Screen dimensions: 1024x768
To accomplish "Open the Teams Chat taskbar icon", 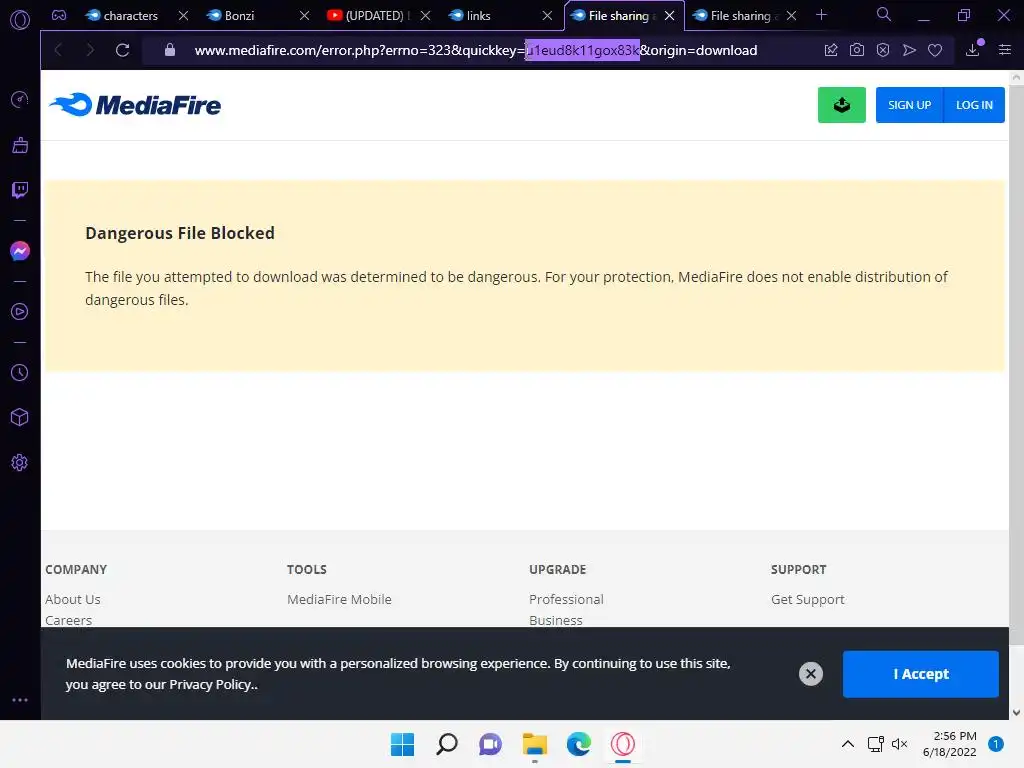I will (x=490, y=744).
